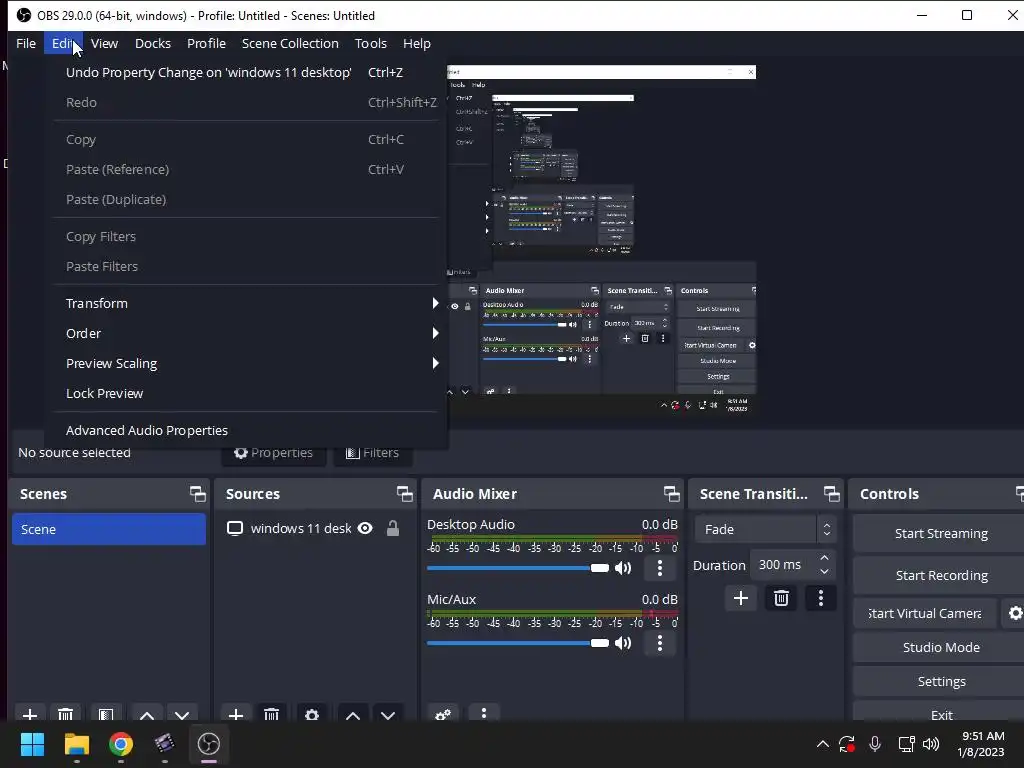Image resolution: width=1024 pixels, height=768 pixels.
Task: Move source down arrow in Sources panel
Action: pos(388,714)
